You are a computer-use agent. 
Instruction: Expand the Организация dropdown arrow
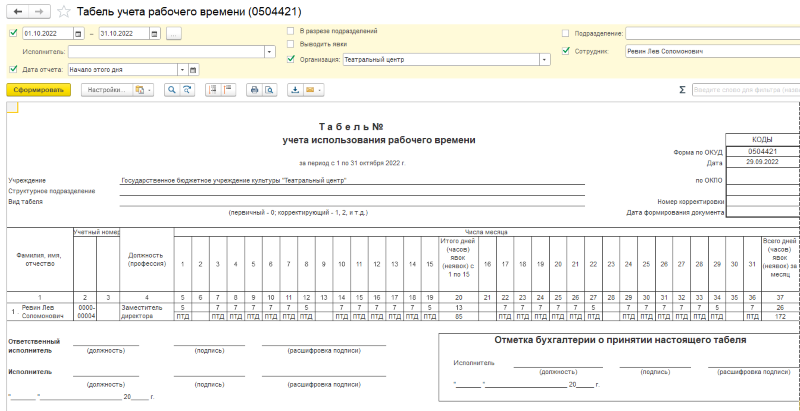click(x=545, y=60)
